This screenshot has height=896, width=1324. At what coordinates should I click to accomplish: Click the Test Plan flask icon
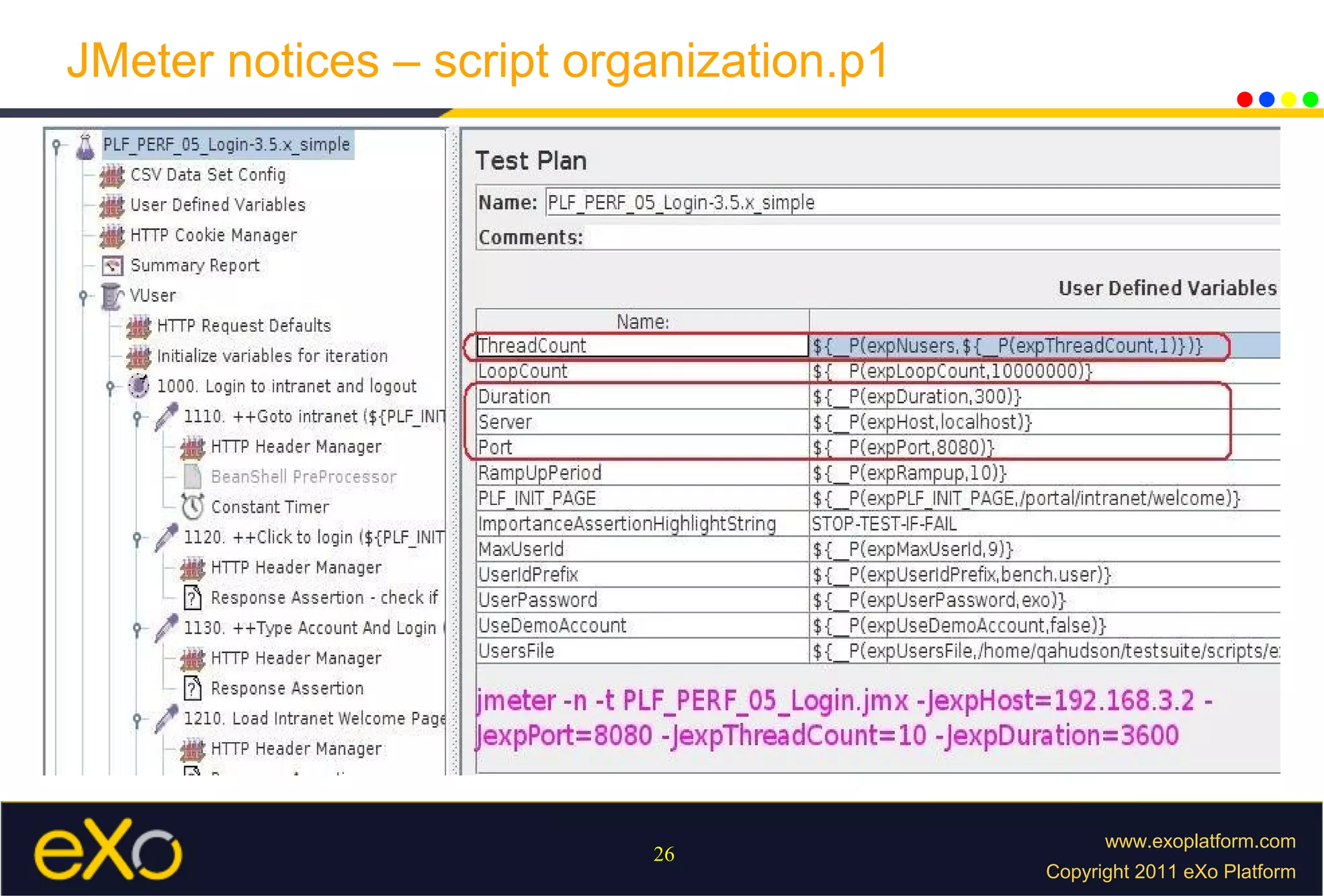point(85,145)
